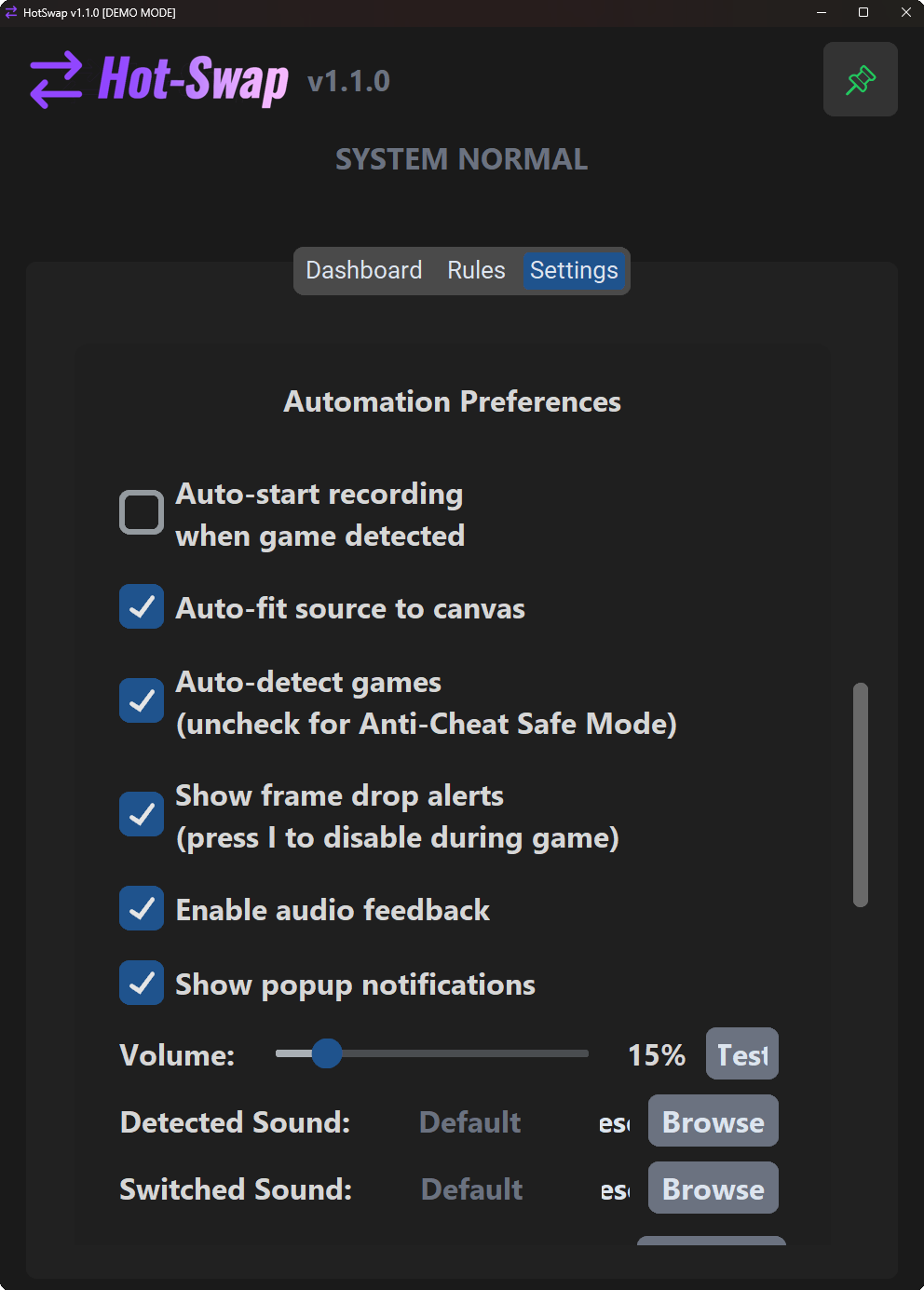
Task: Maximize the HotSwap window
Action: click(863, 12)
